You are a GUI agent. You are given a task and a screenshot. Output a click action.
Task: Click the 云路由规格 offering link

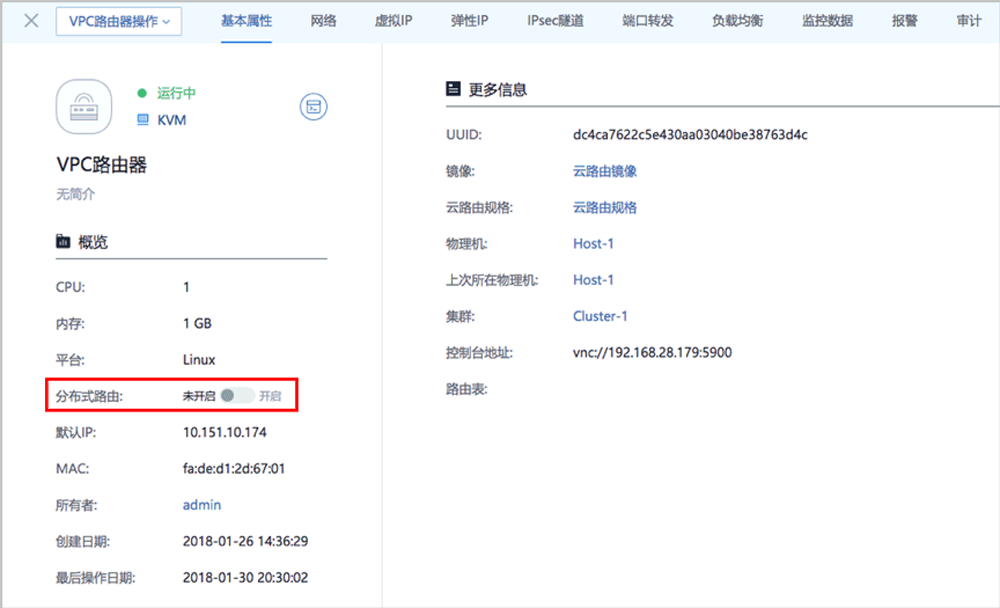[x=605, y=208]
